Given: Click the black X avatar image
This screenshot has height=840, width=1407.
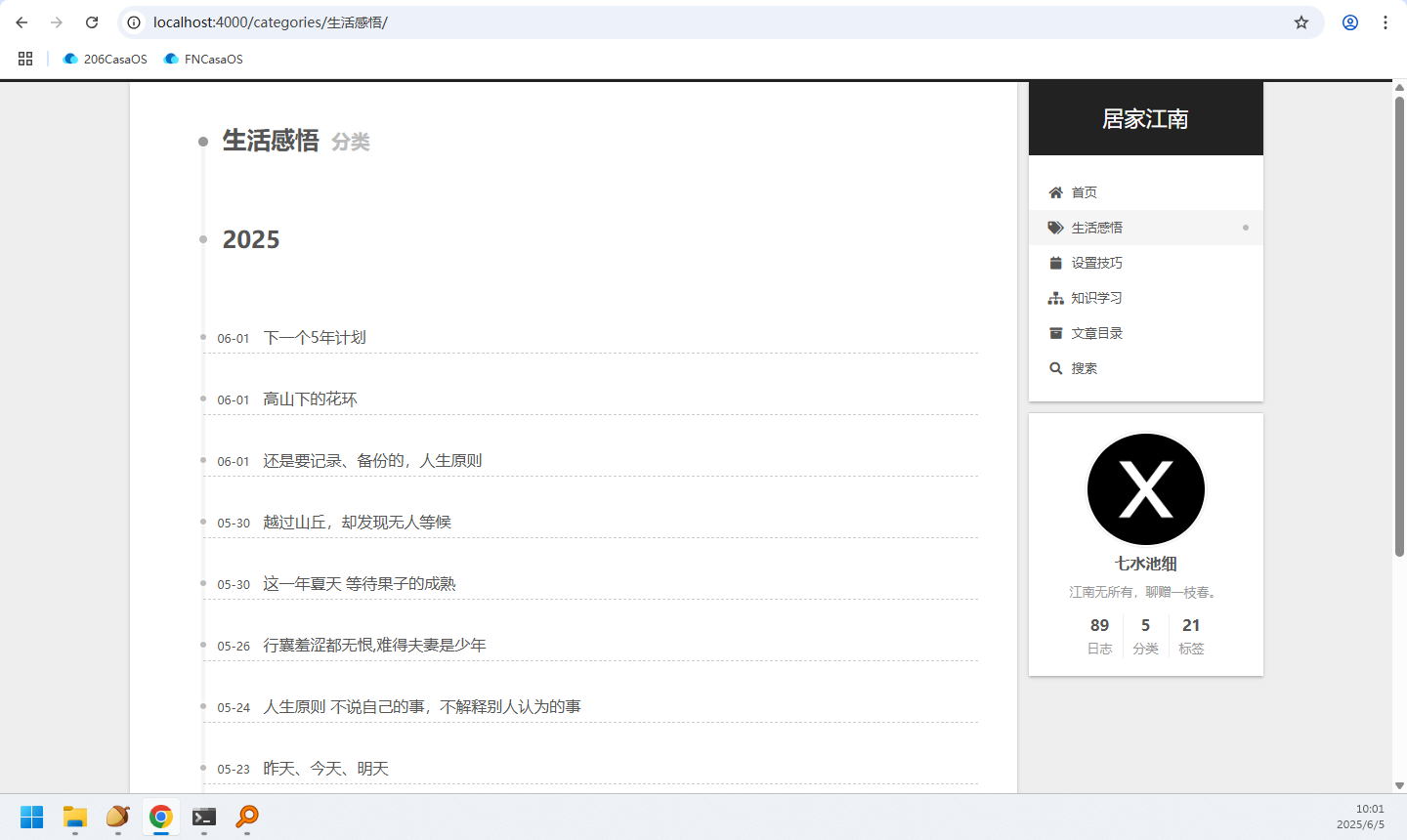Looking at the screenshot, I should [x=1146, y=489].
